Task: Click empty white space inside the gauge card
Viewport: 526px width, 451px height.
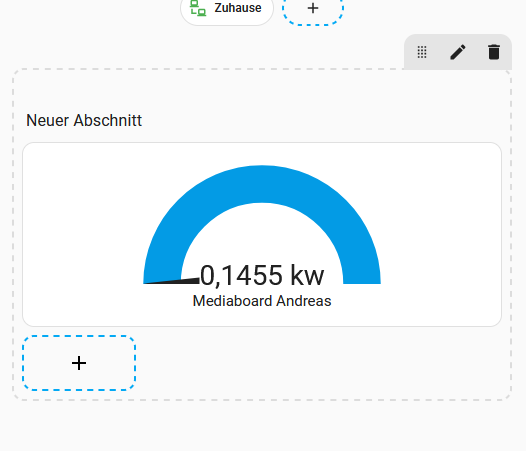Action: click(84, 235)
